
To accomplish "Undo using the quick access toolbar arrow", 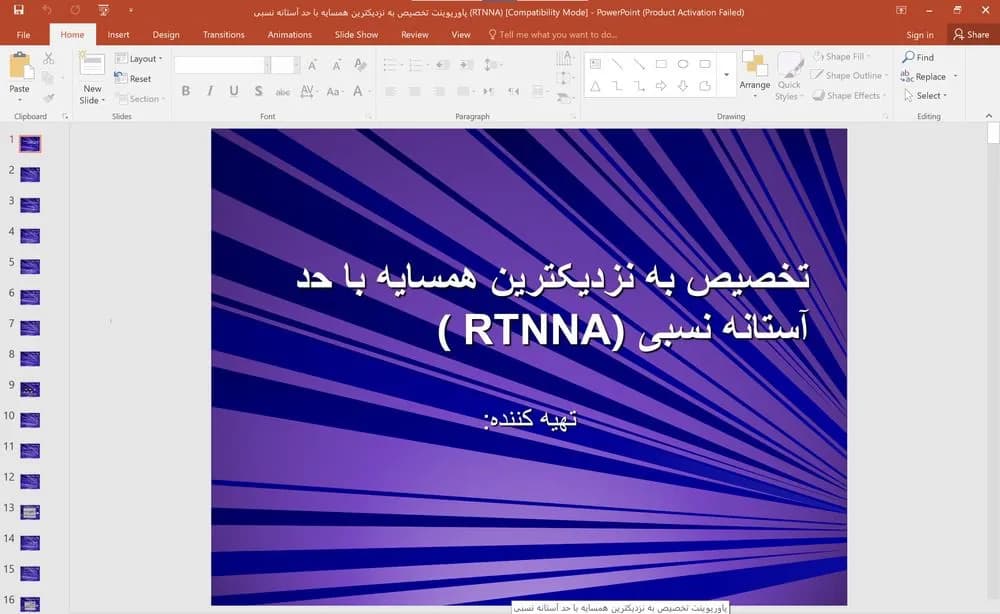I will click(47, 10).
